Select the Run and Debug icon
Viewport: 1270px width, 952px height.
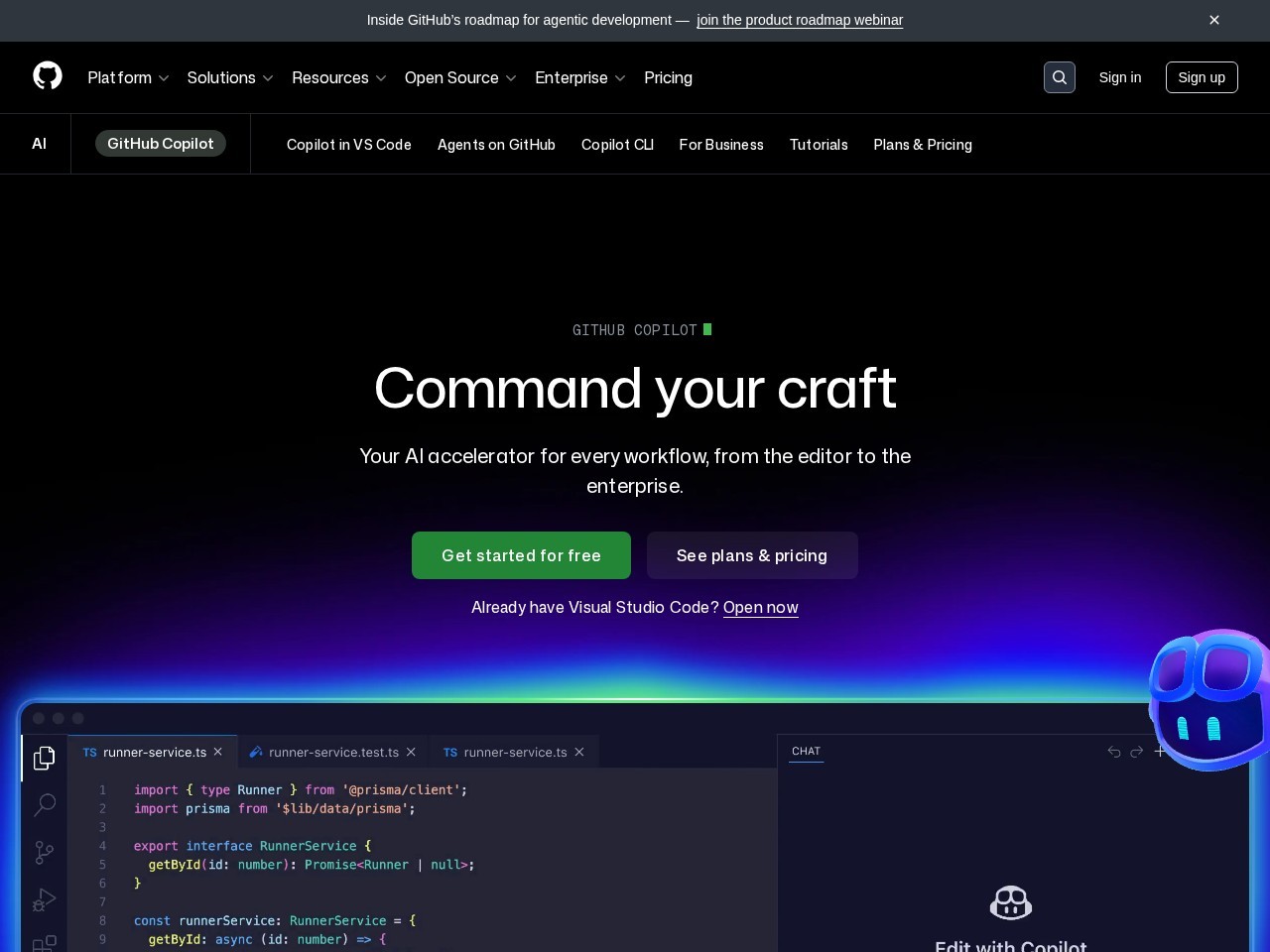(x=44, y=900)
